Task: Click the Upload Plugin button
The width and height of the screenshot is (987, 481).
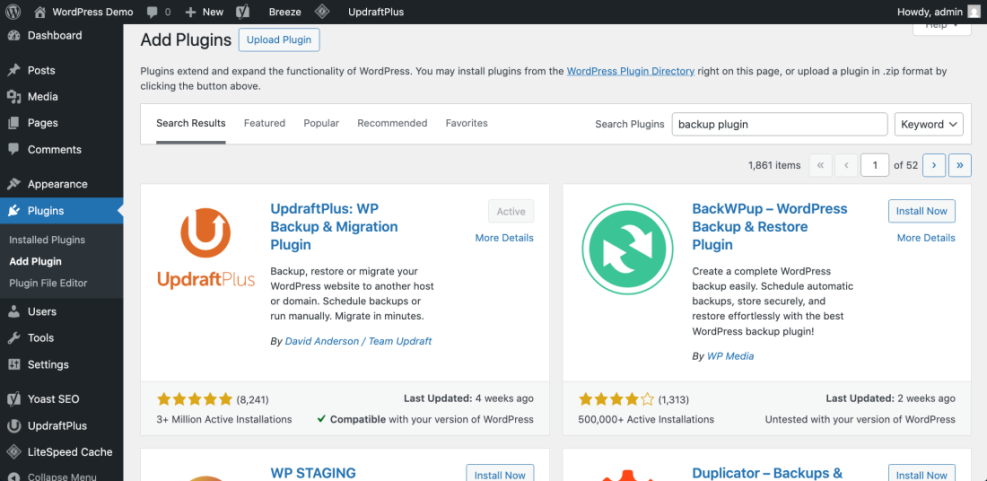Action: click(x=279, y=40)
